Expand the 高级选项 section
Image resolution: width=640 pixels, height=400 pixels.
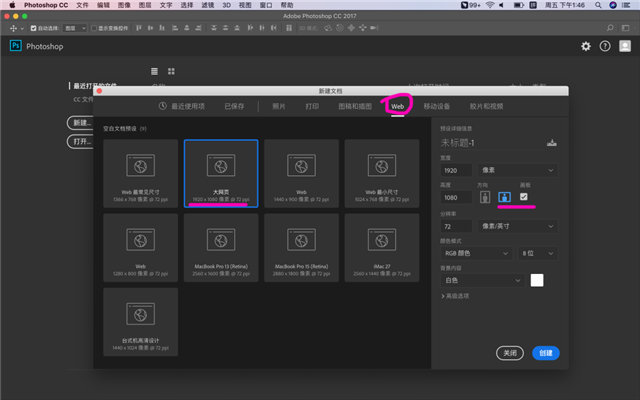(x=455, y=296)
